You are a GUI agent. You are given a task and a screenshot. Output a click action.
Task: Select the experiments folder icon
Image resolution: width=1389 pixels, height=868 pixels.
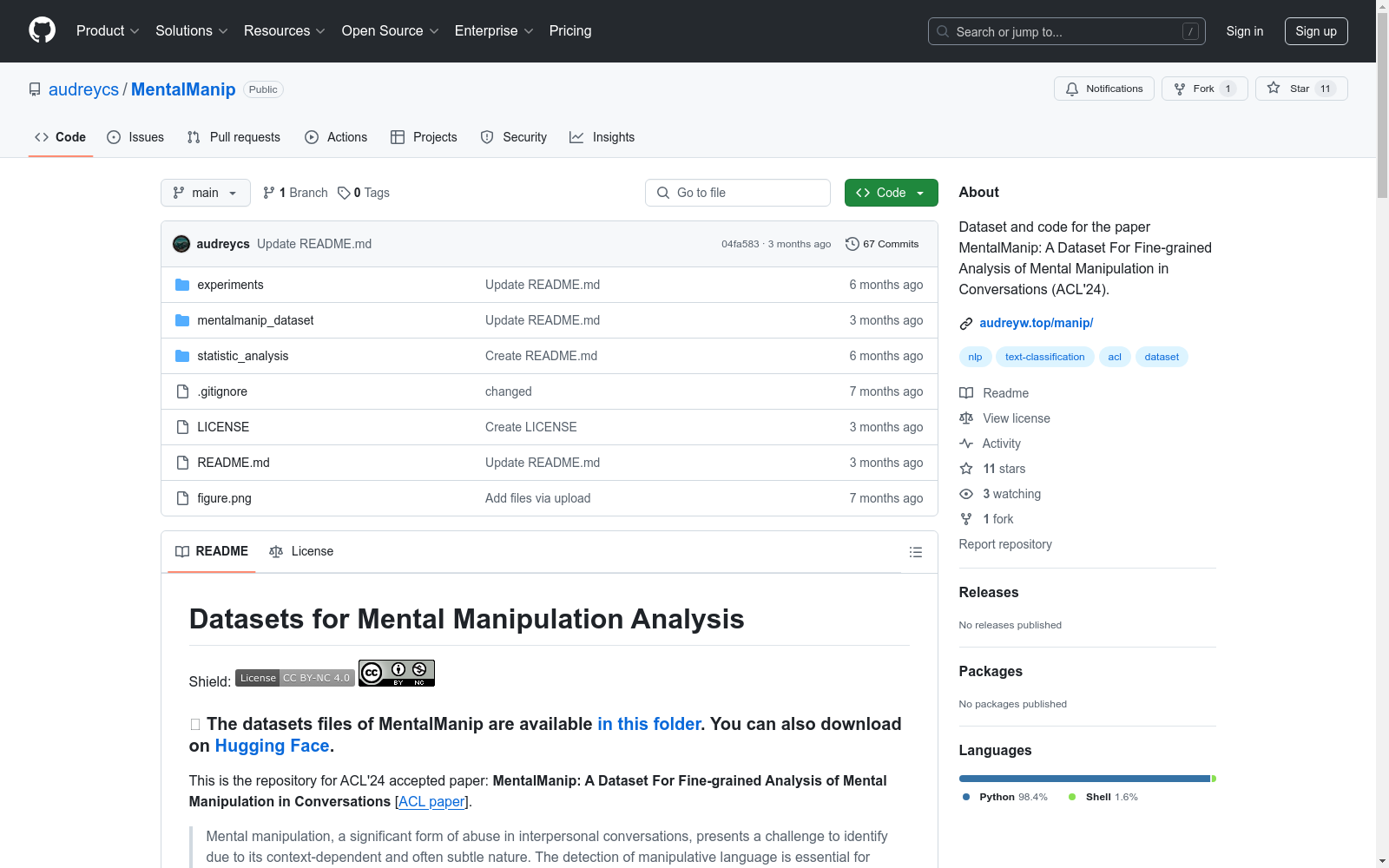(182, 285)
